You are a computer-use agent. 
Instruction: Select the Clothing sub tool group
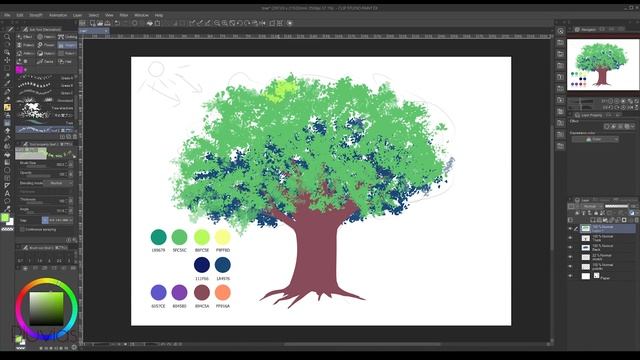click(67, 37)
